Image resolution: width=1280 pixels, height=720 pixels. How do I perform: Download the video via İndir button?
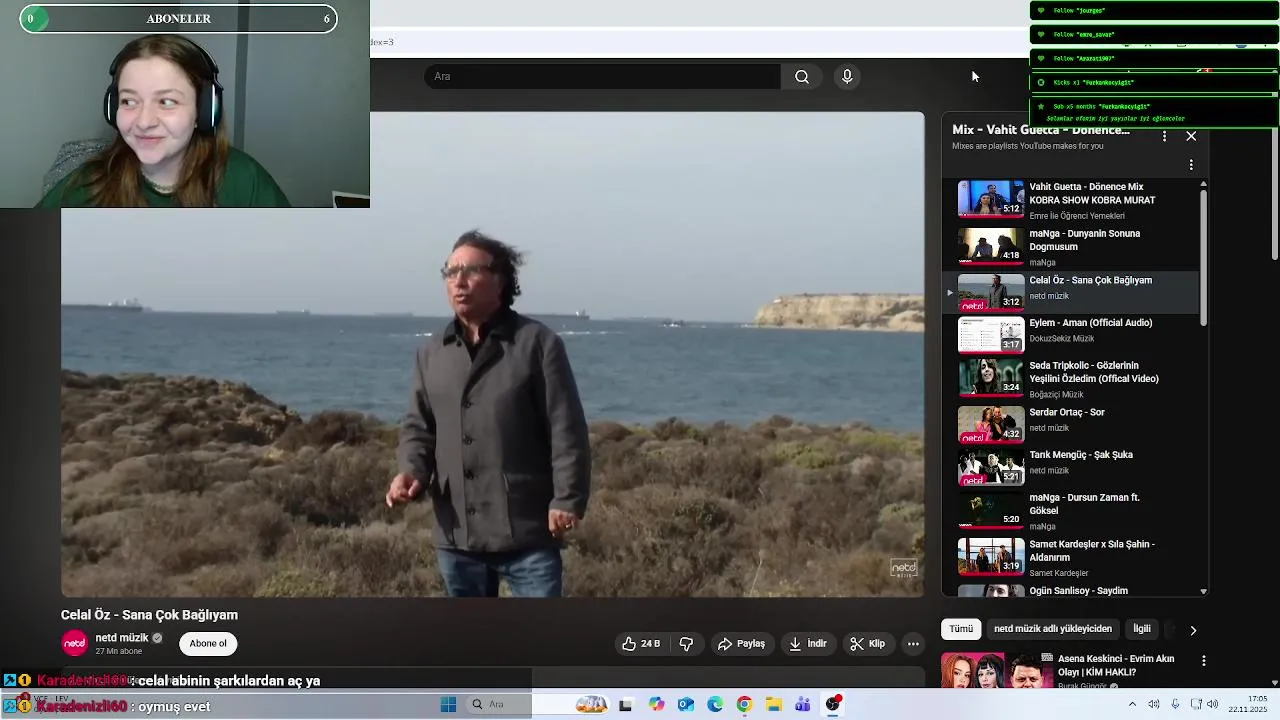pyautogui.click(x=808, y=644)
